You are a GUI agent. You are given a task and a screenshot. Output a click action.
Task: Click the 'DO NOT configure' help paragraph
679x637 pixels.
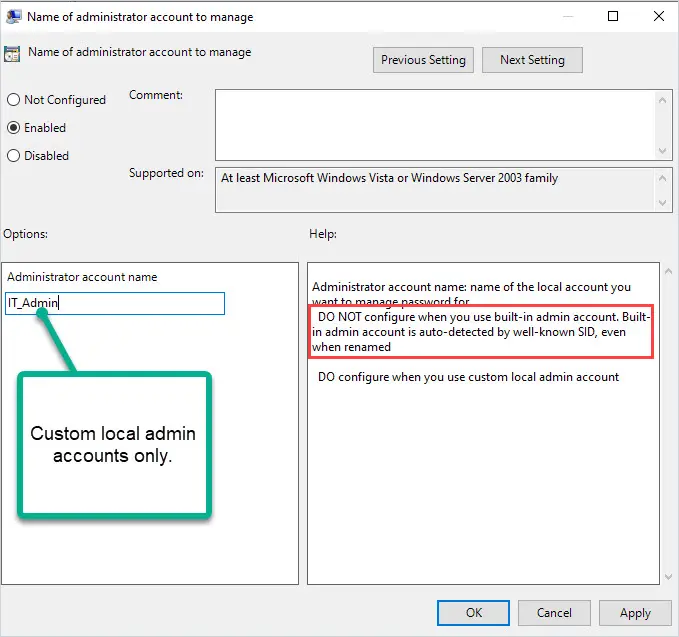[x=481, y=332]
